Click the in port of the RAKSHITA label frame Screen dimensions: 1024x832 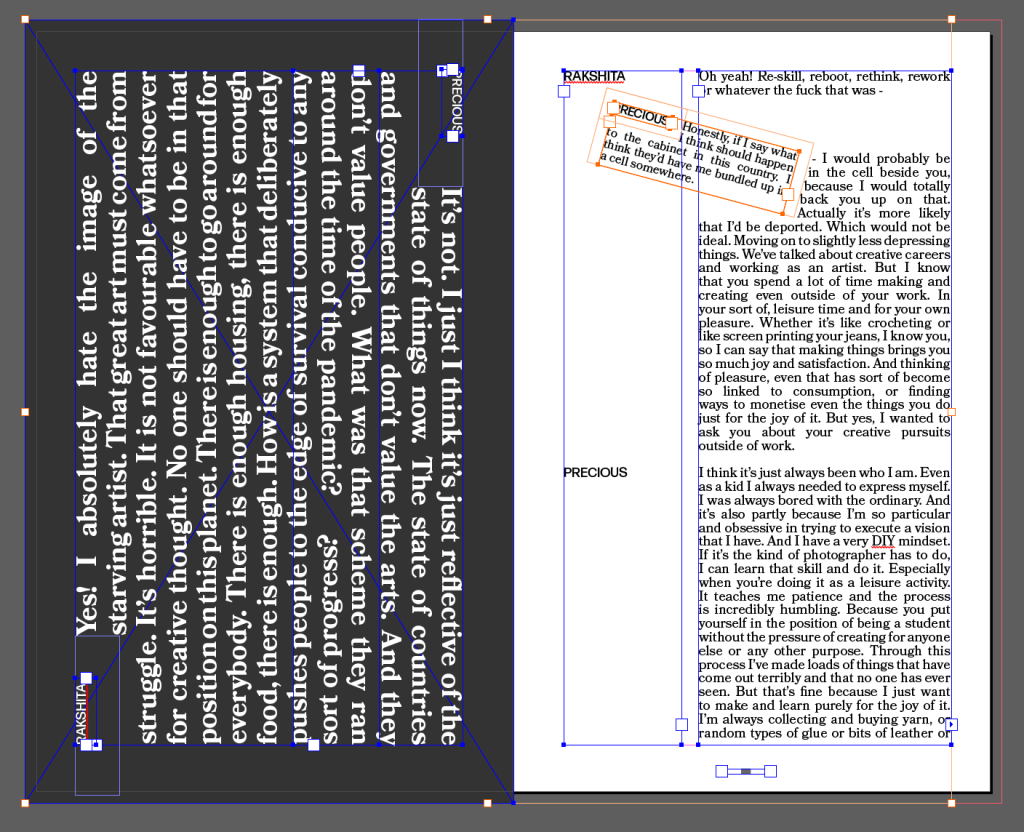point(564,91)
